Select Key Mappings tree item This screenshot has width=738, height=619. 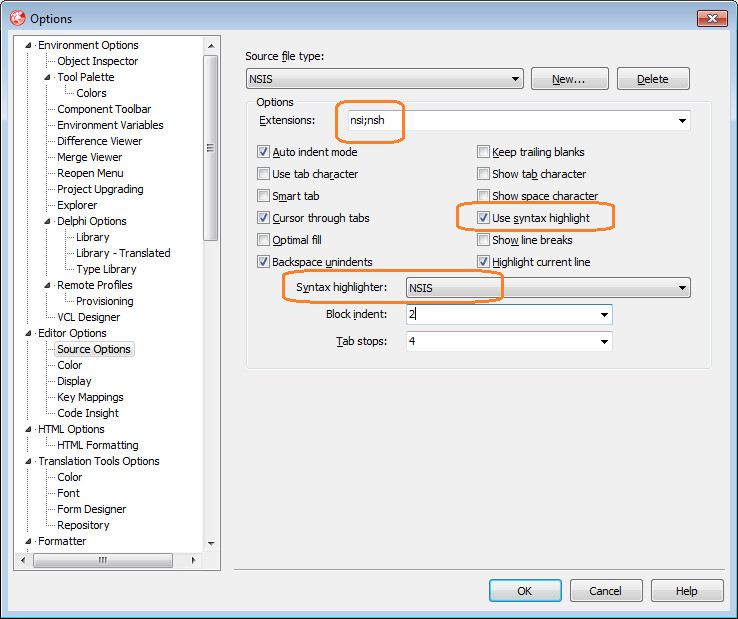click(x=90, y=397)
